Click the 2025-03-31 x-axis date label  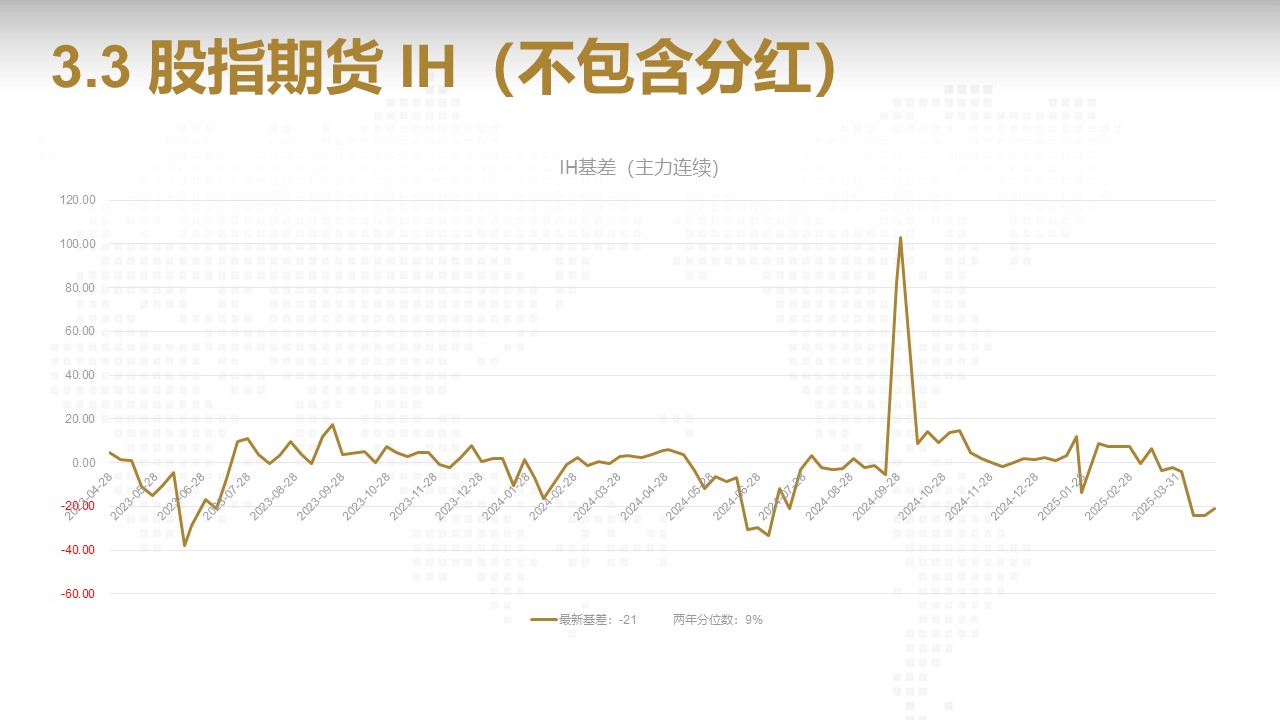click(x=1154, y=496)
